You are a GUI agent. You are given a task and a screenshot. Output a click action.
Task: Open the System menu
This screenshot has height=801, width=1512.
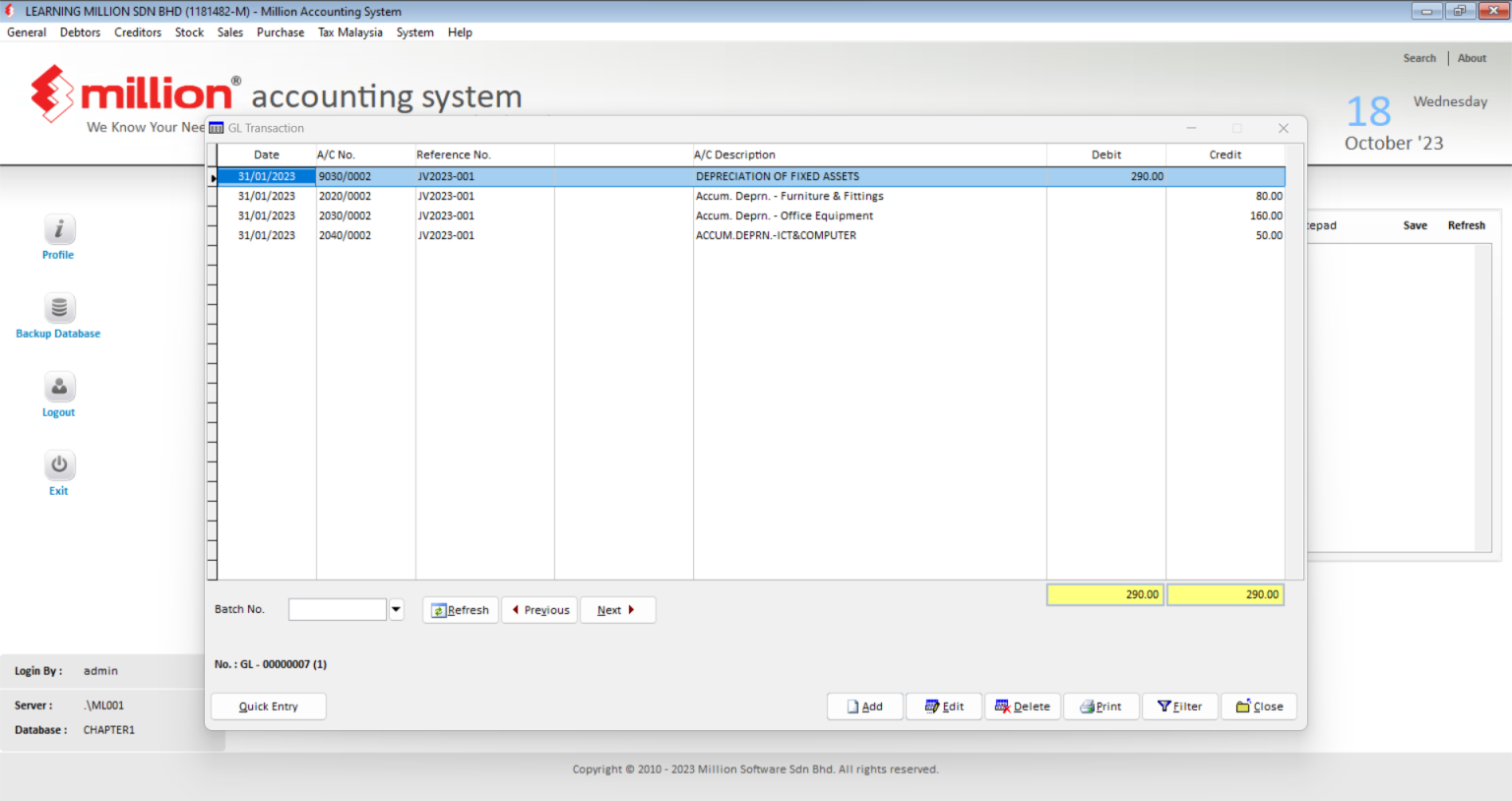coord(414,31)
